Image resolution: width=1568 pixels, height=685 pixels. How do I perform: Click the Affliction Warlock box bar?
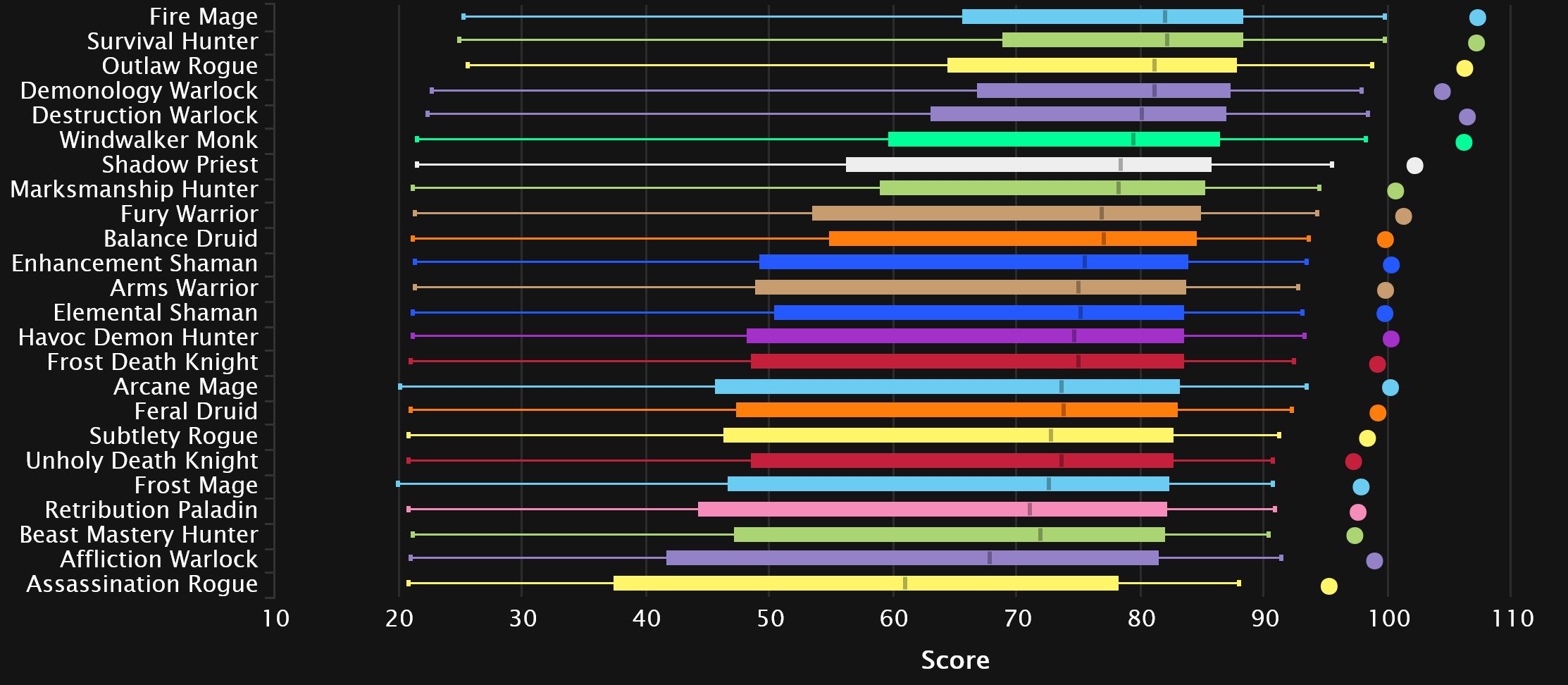point(912,558)
